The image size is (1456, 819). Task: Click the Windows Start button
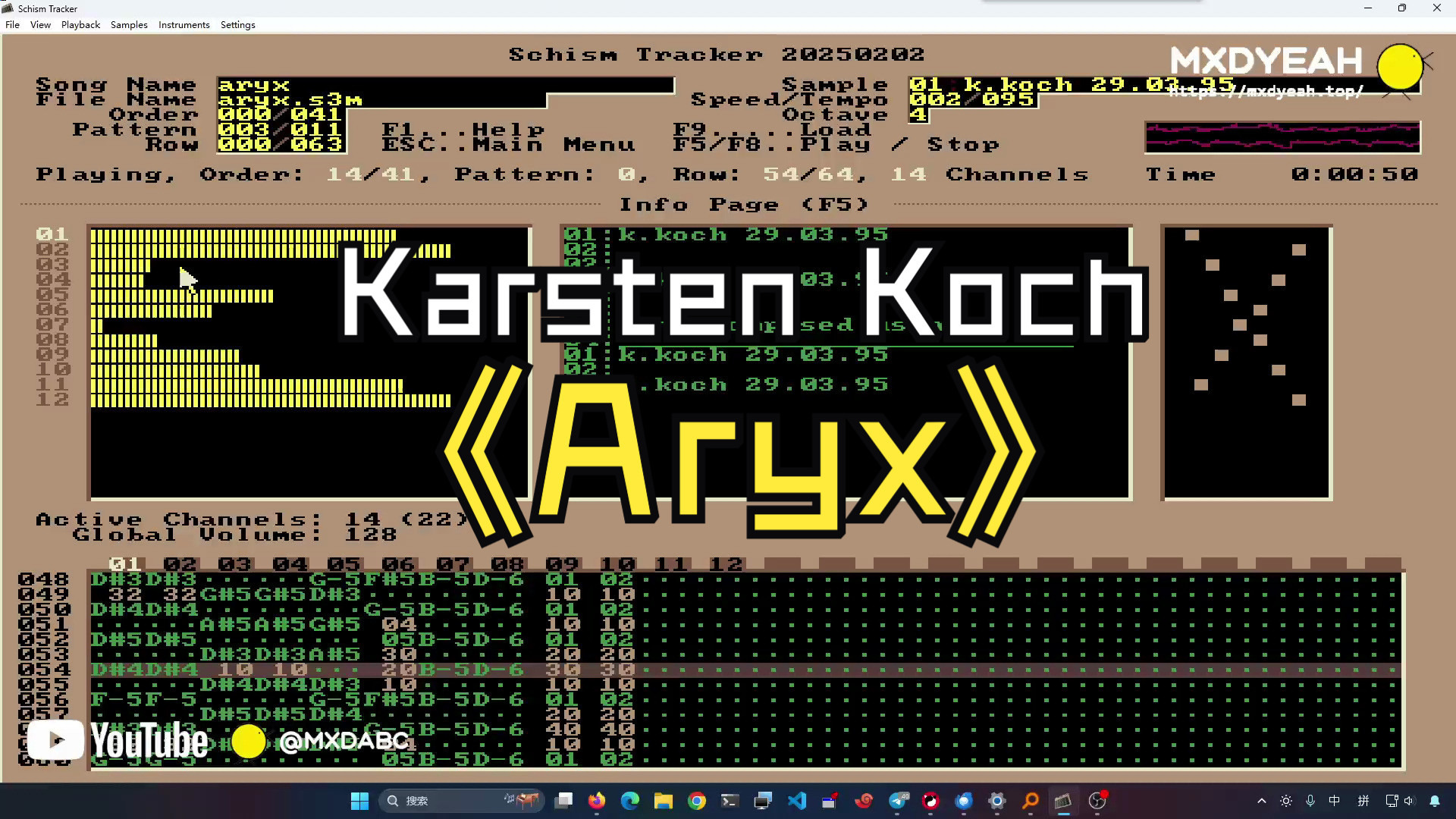tap(359, 801)
